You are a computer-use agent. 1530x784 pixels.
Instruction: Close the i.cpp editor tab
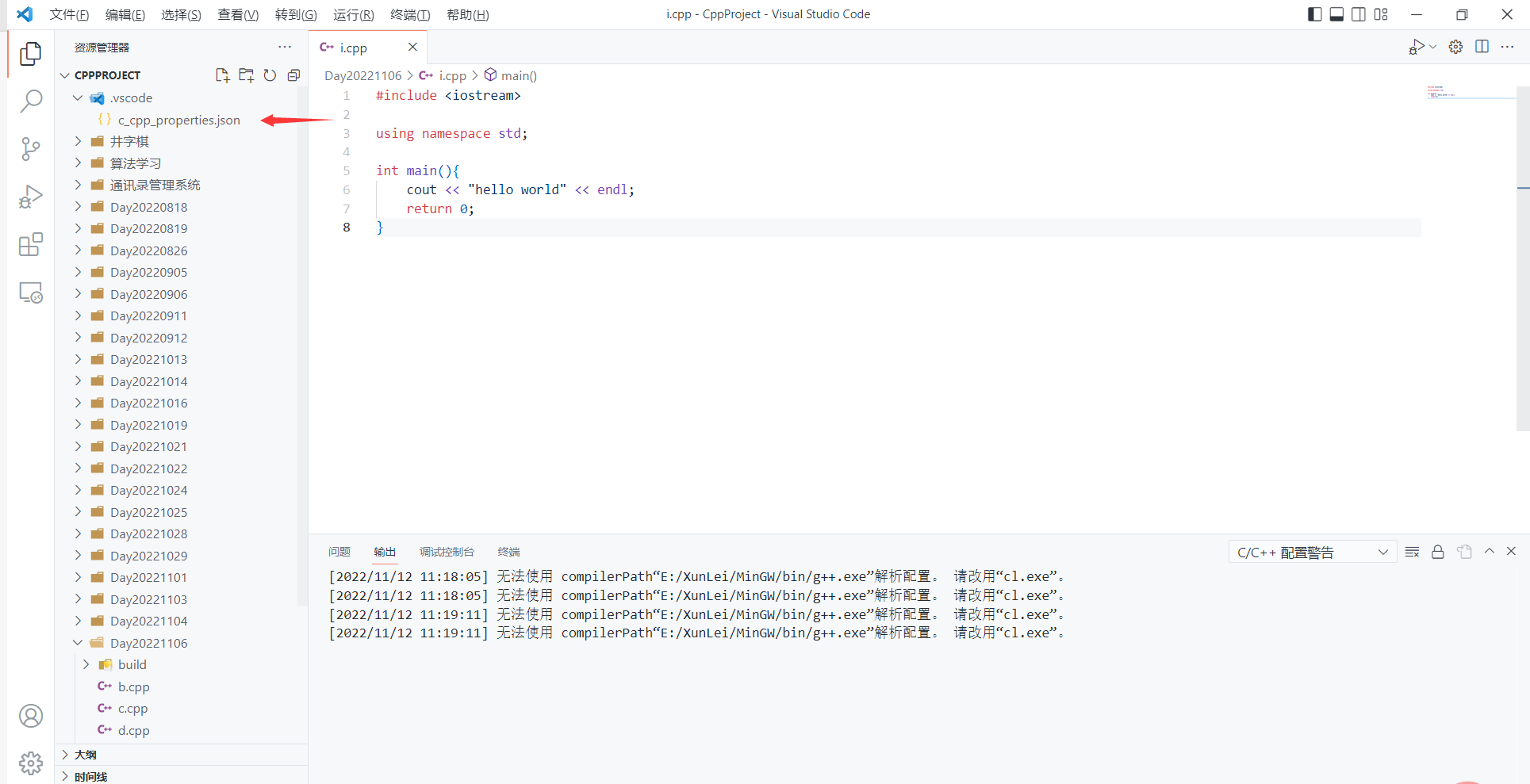pyautogui.click(x=412, y=48)
